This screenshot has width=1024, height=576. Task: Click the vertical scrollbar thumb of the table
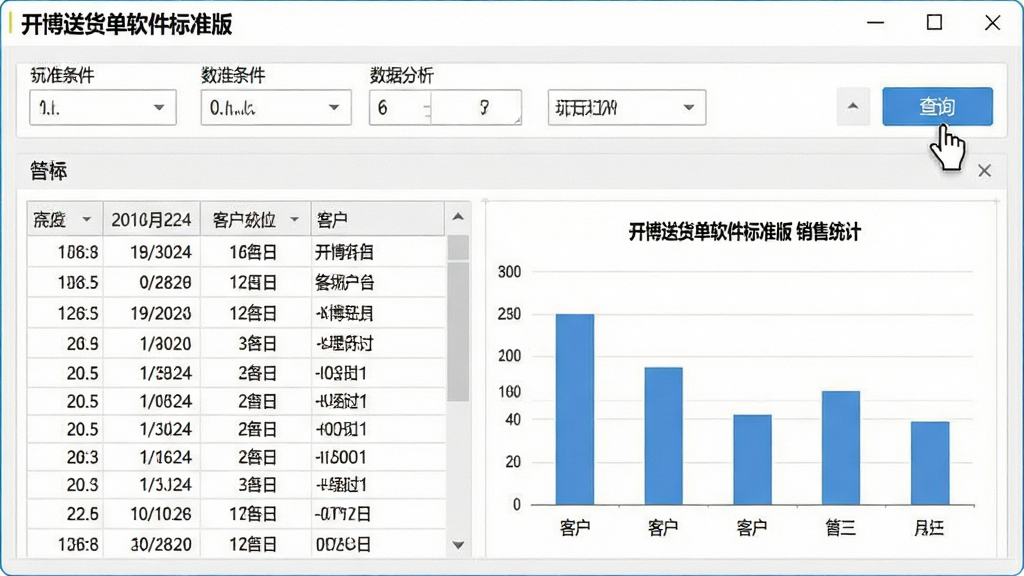[x=458, y=319]
